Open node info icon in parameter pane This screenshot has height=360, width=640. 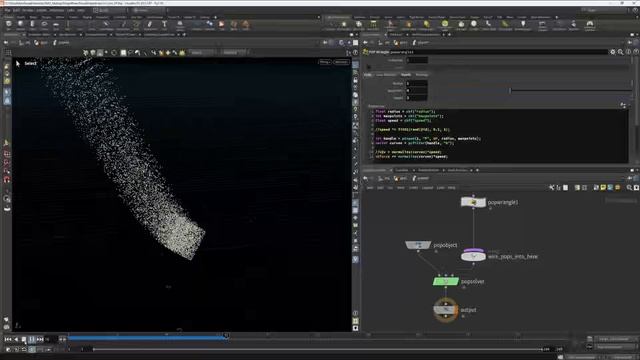pos(629,52)
